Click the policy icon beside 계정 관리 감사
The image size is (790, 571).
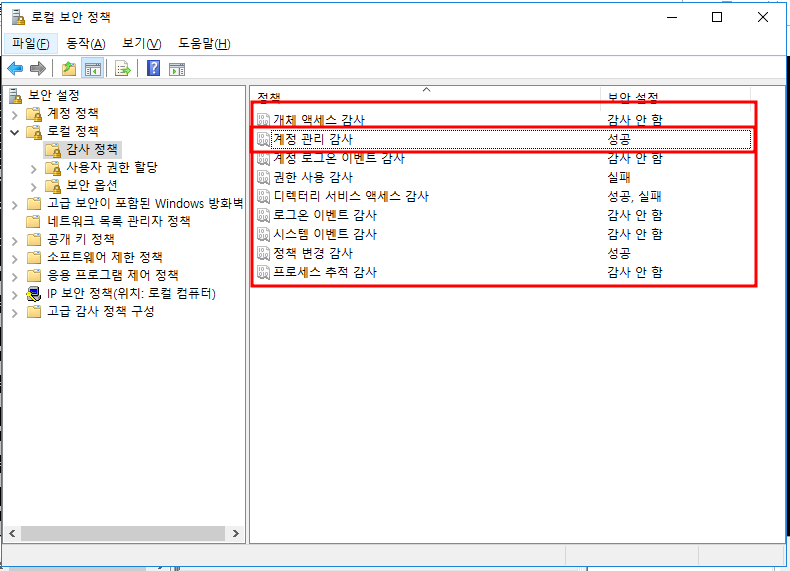point(263,139)
